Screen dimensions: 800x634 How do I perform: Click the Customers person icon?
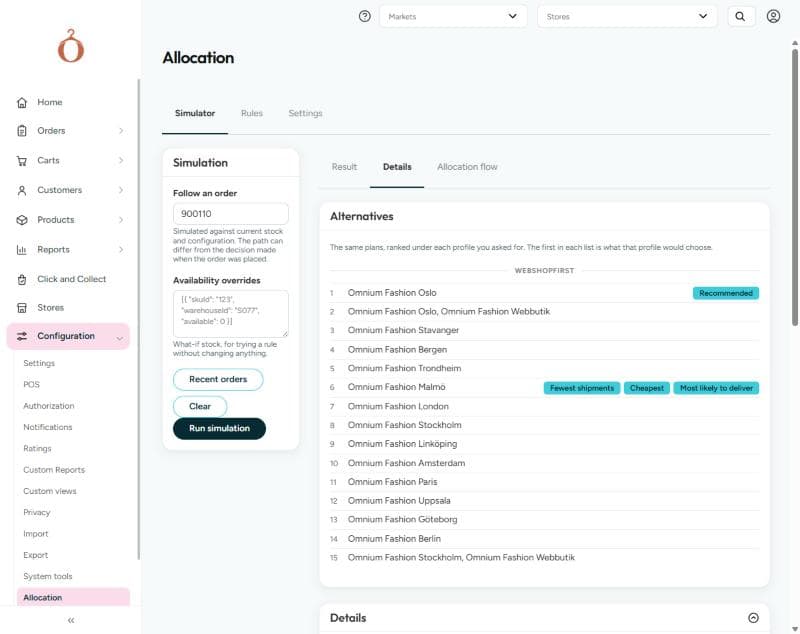click(22, 190)
